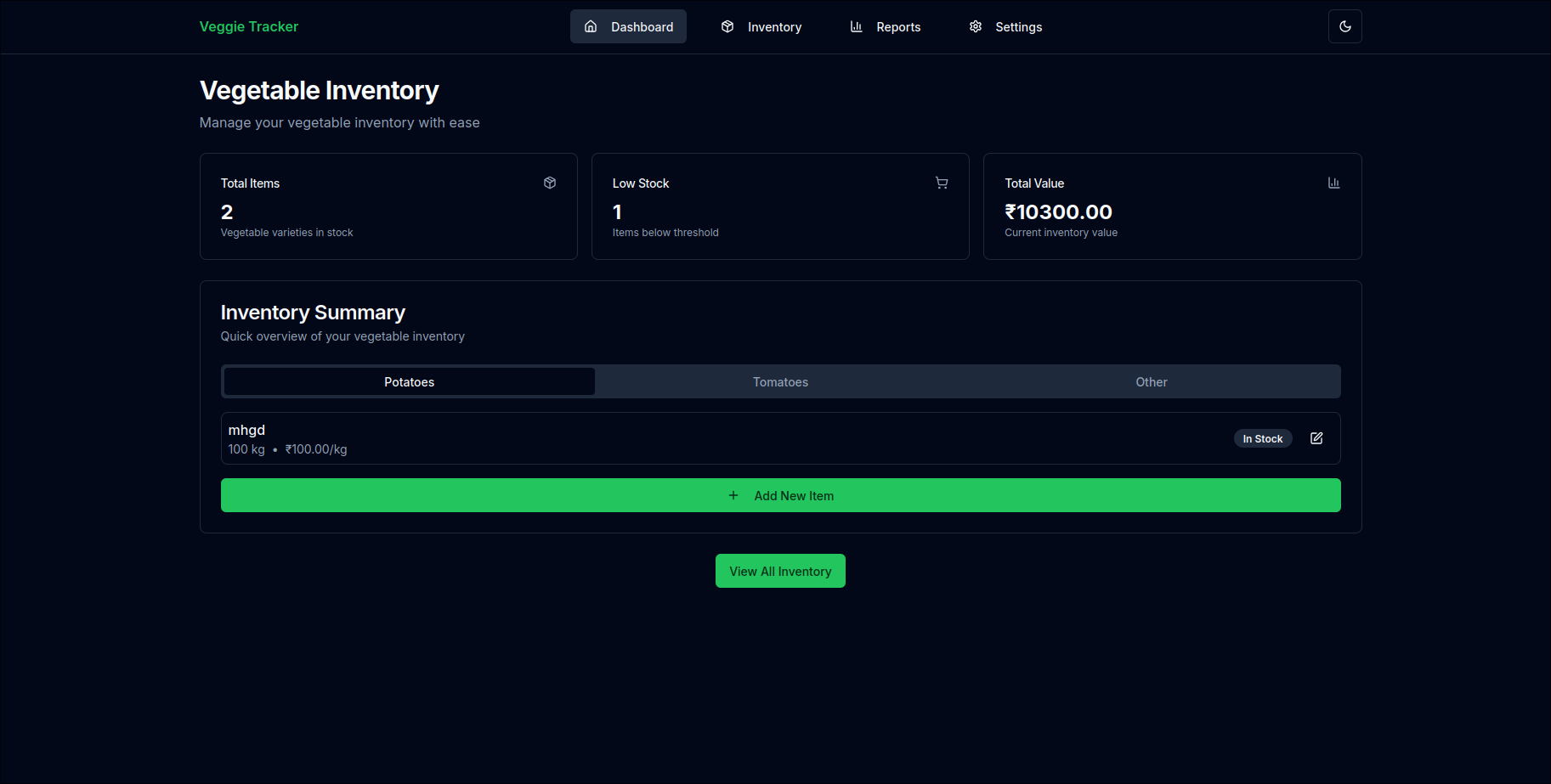Select the Potatoes tab

409,381
